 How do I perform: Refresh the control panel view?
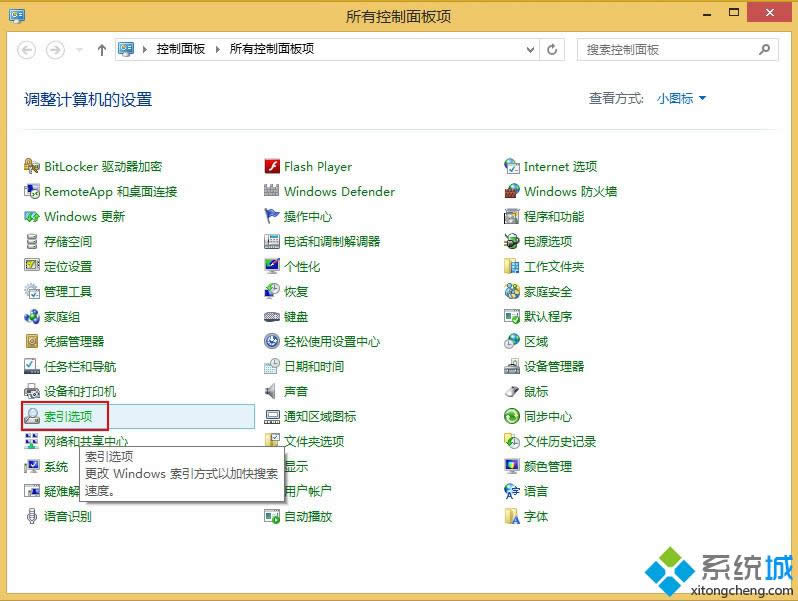(552, 49)
